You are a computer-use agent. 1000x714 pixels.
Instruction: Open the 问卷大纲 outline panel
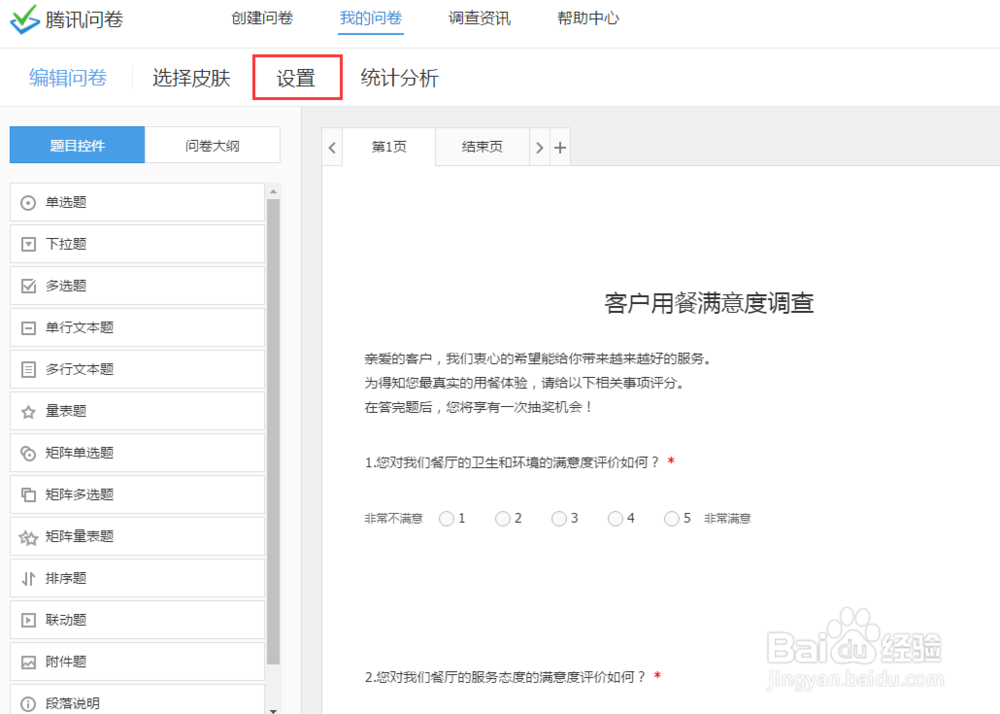(x=212, y=144)
